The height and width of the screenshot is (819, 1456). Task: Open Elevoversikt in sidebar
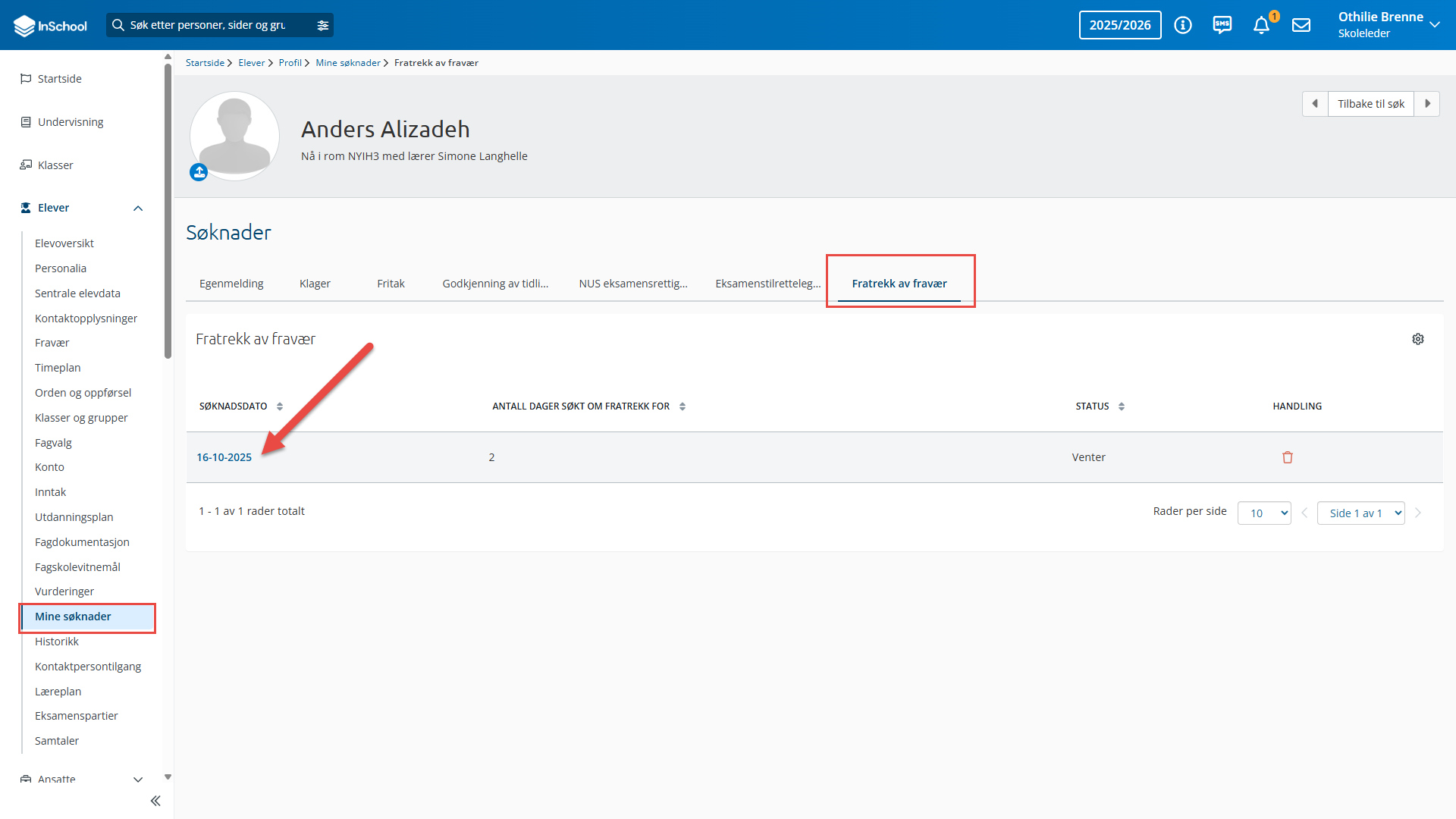pos(64,243)
